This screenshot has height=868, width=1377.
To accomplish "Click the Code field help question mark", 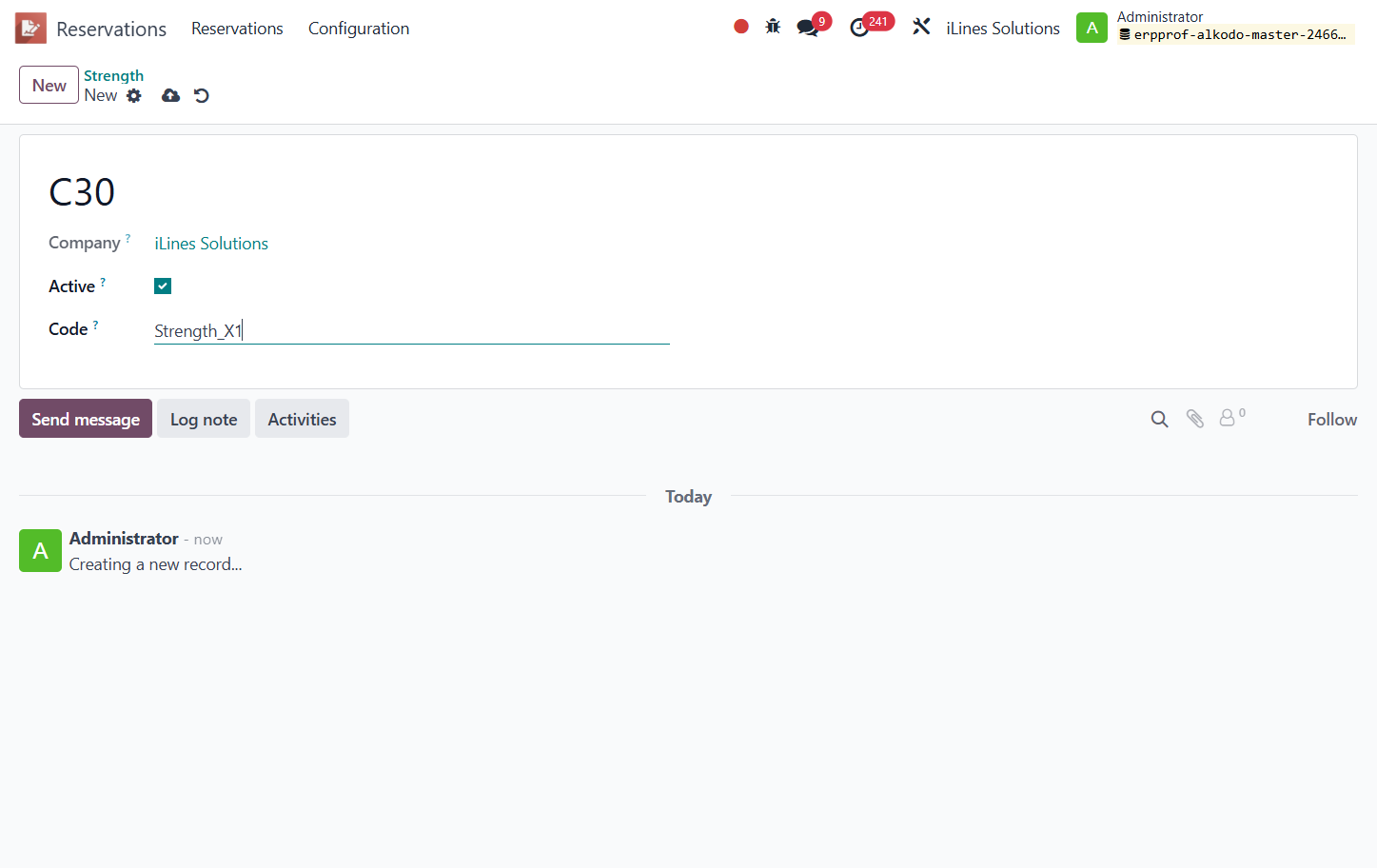I will (x=95, y=325).
